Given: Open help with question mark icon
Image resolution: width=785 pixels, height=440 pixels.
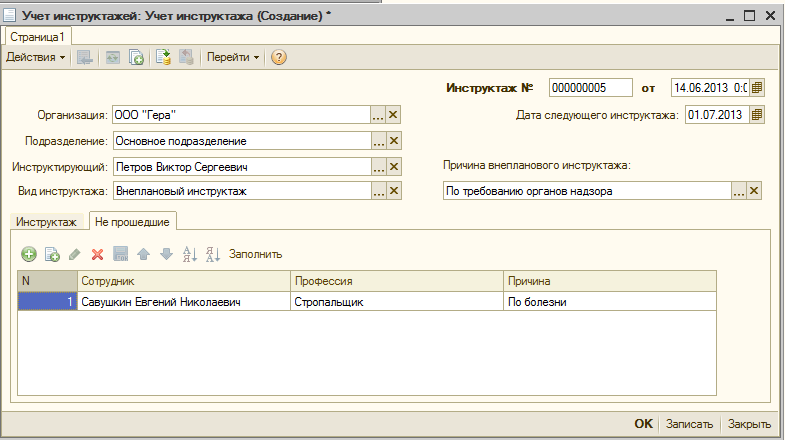Looking at the screenshot, I should click(279, 57).
